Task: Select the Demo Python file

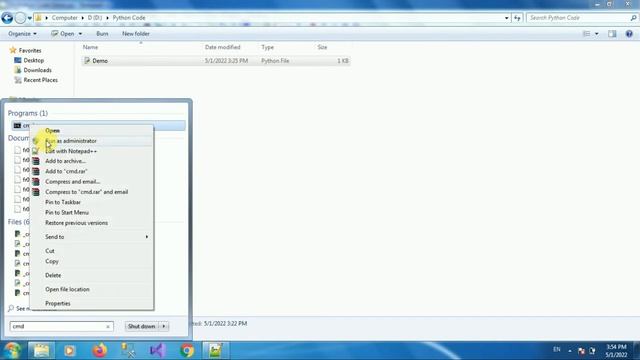Action: point(216,61)
